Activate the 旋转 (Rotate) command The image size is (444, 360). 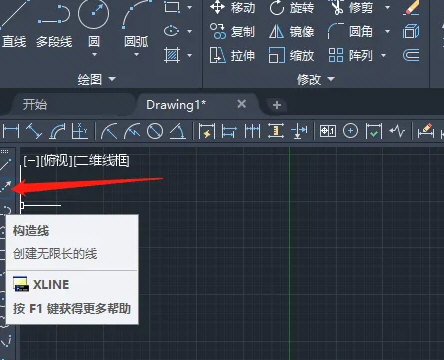point(292,7)
